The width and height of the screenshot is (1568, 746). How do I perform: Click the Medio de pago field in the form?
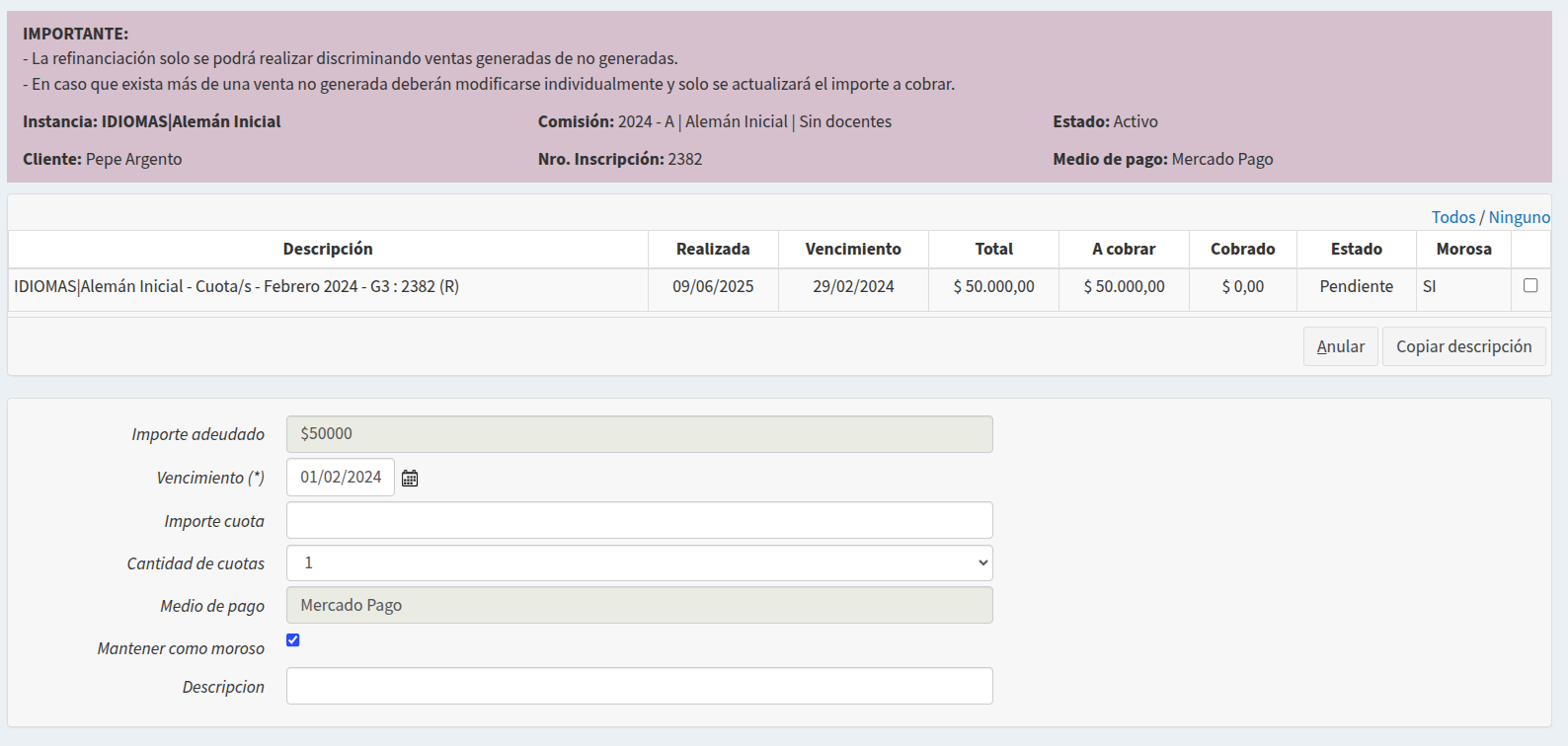coord(639,606)
